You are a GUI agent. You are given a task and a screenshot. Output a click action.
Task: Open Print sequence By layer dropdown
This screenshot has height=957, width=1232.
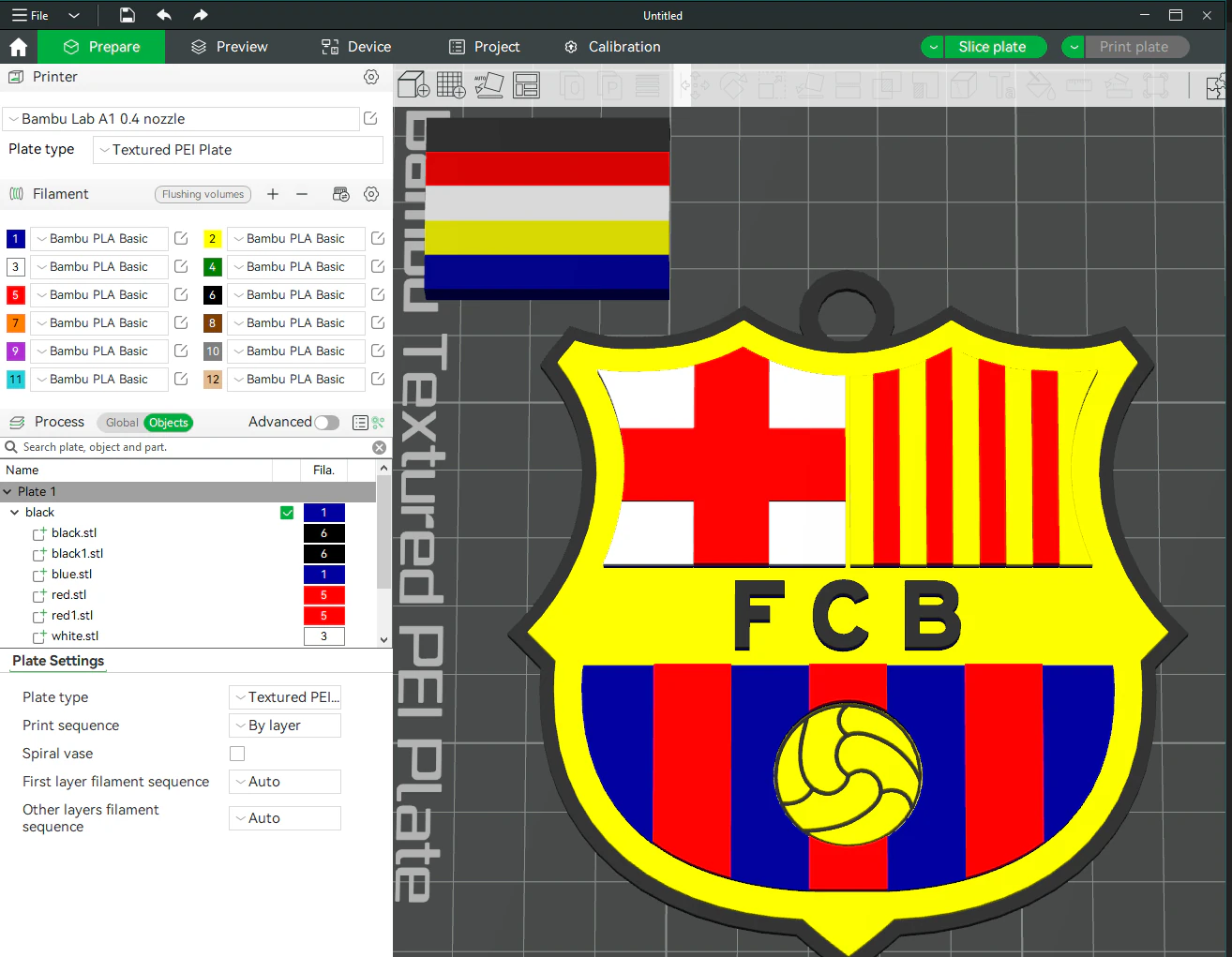tap(285, 725)
